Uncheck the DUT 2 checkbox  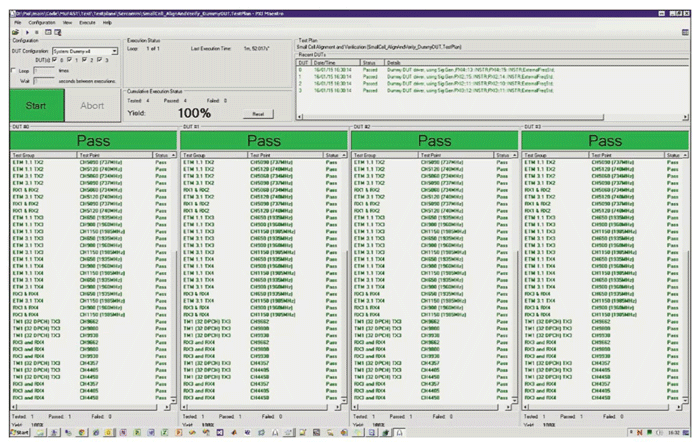pos(84,59)
